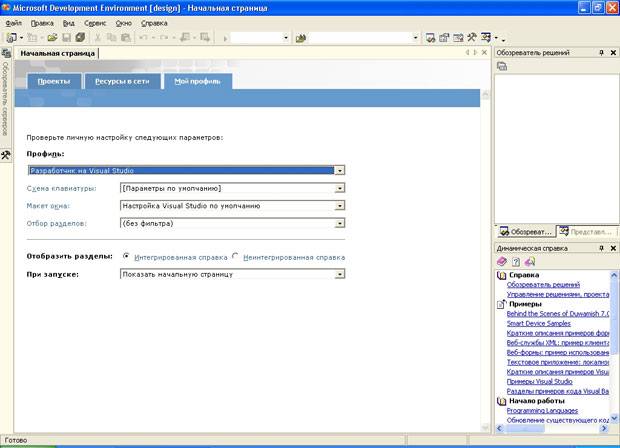Click the Dynamic Help vertical scrollbar thumb
This screenshot has width=620, height=448.
point(614,317)
